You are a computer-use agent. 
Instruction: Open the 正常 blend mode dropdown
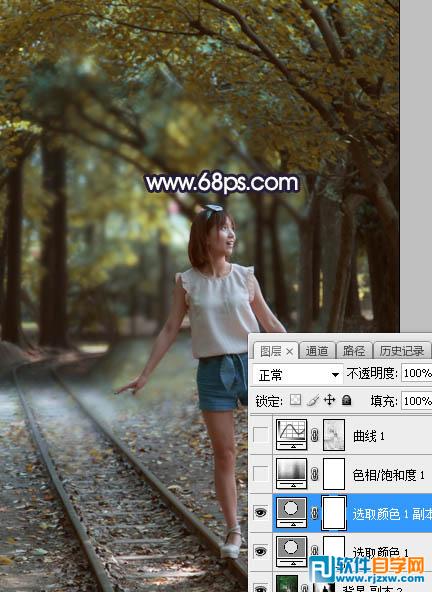(x=298, y=375)
